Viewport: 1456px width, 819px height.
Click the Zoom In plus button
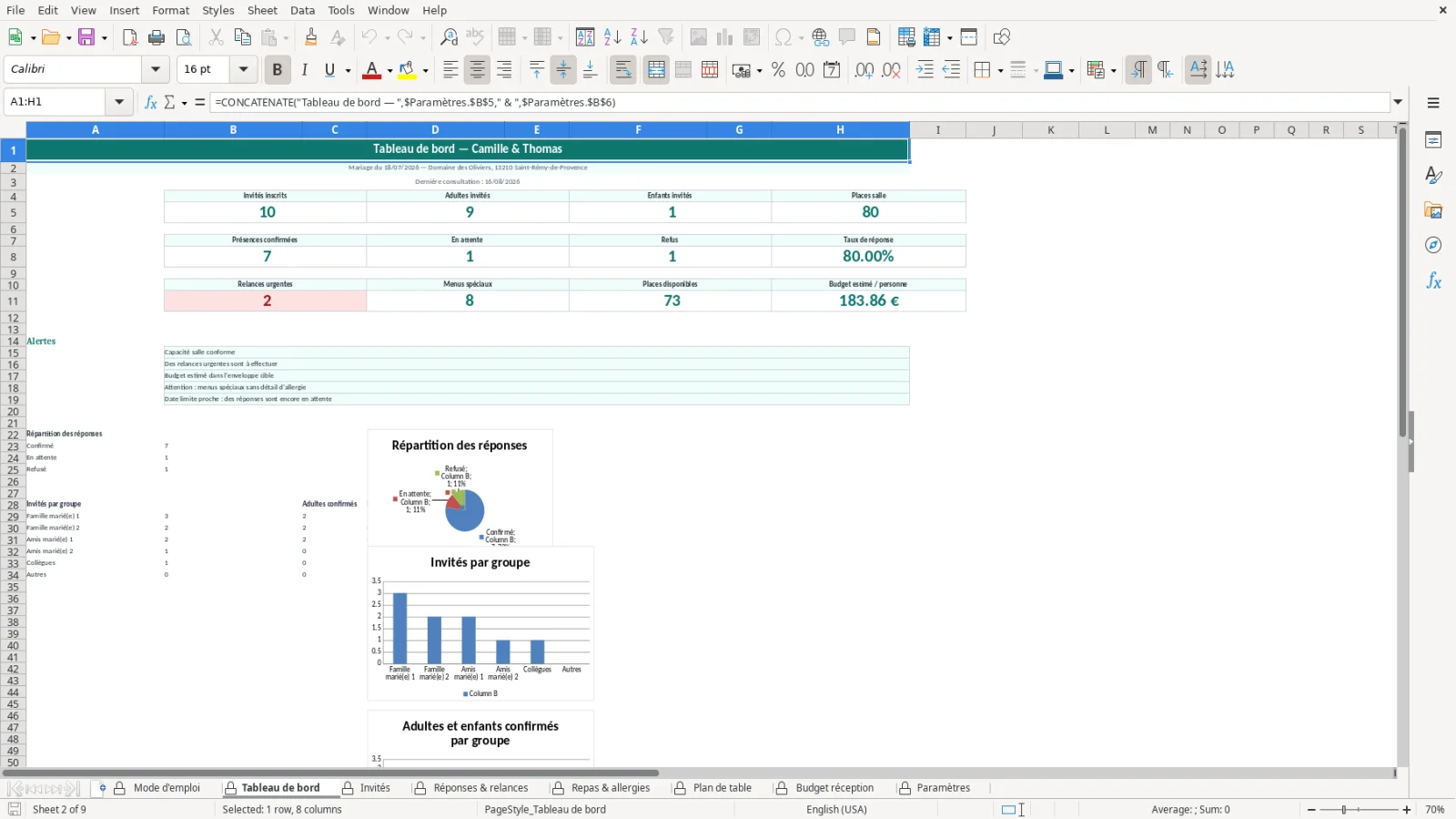(x=1407, y=809)
